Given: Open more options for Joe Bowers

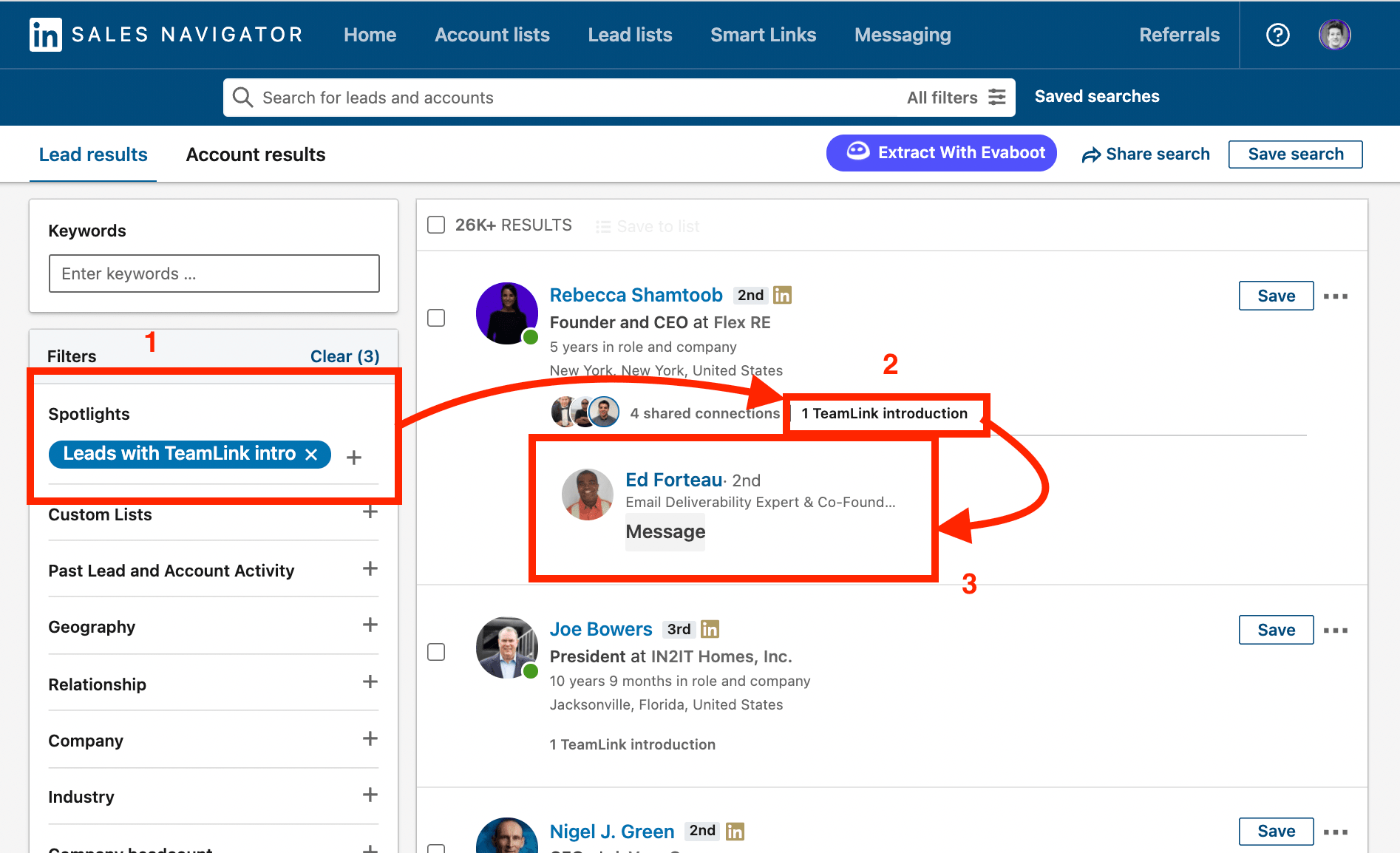Looking at the screenshot, I should tap(1336, 631).
